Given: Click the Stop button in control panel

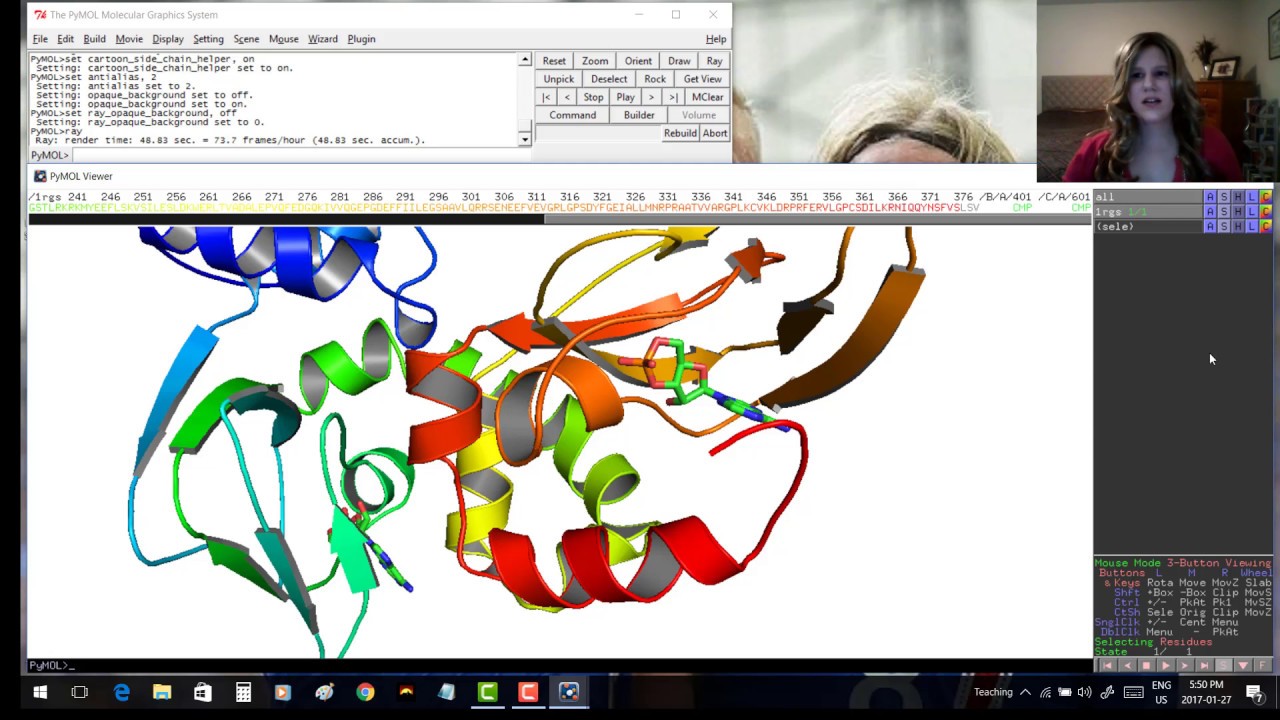Looking at the screenshot, I should click(x=593, y=97).
